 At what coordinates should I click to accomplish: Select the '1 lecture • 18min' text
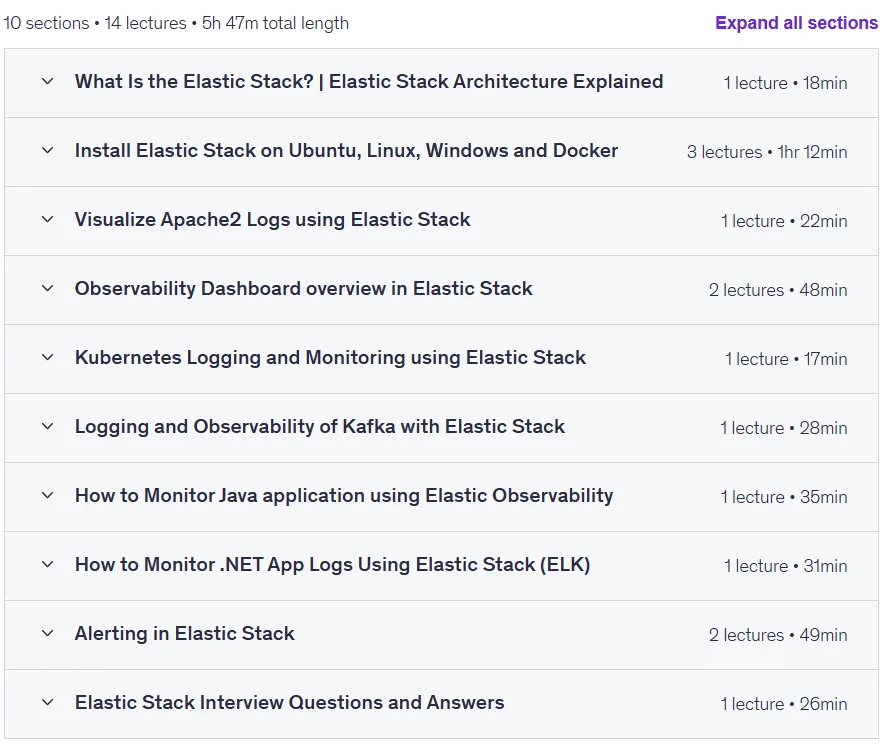point(785,83)
